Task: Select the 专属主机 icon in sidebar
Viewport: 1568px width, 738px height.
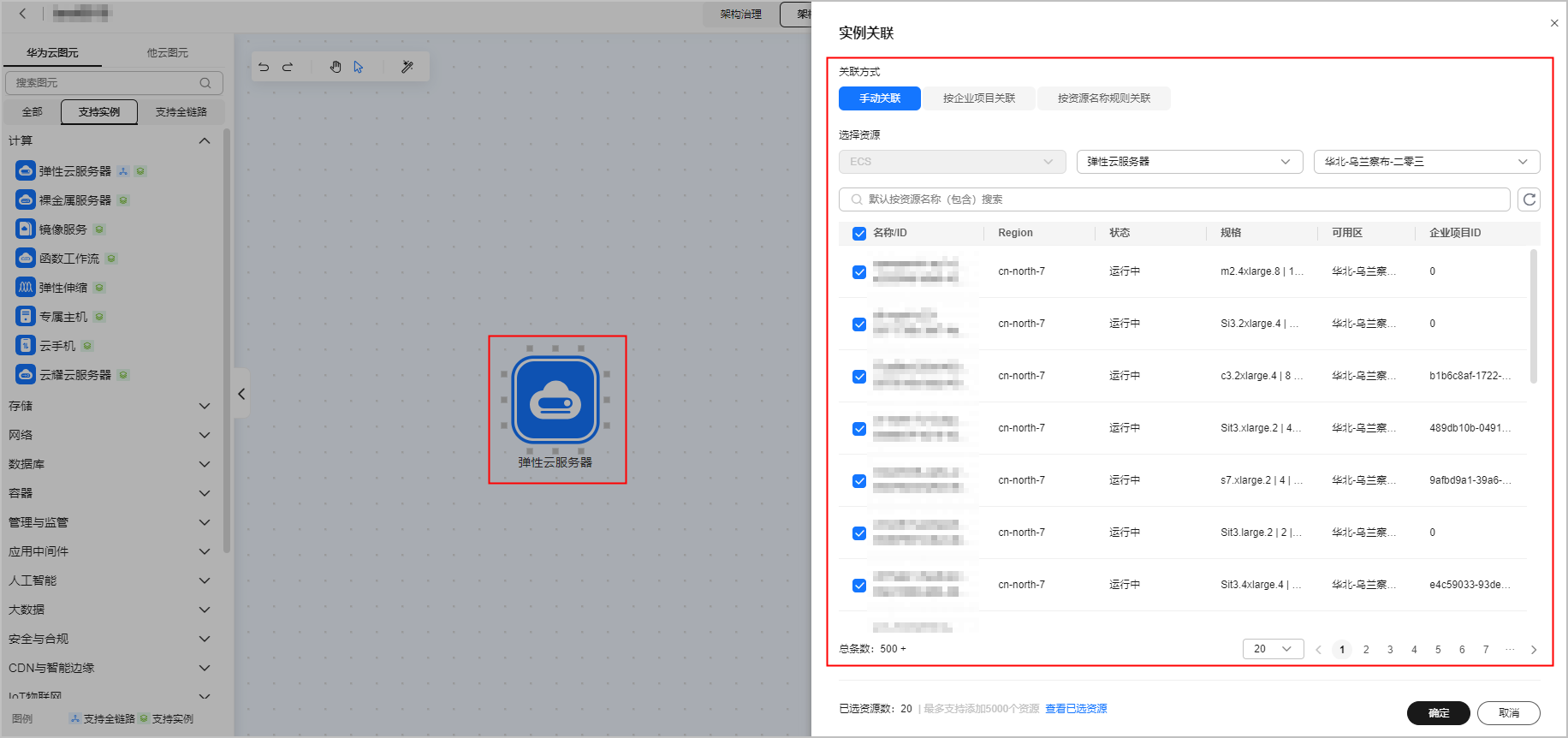Action: (x=26, y=317)
